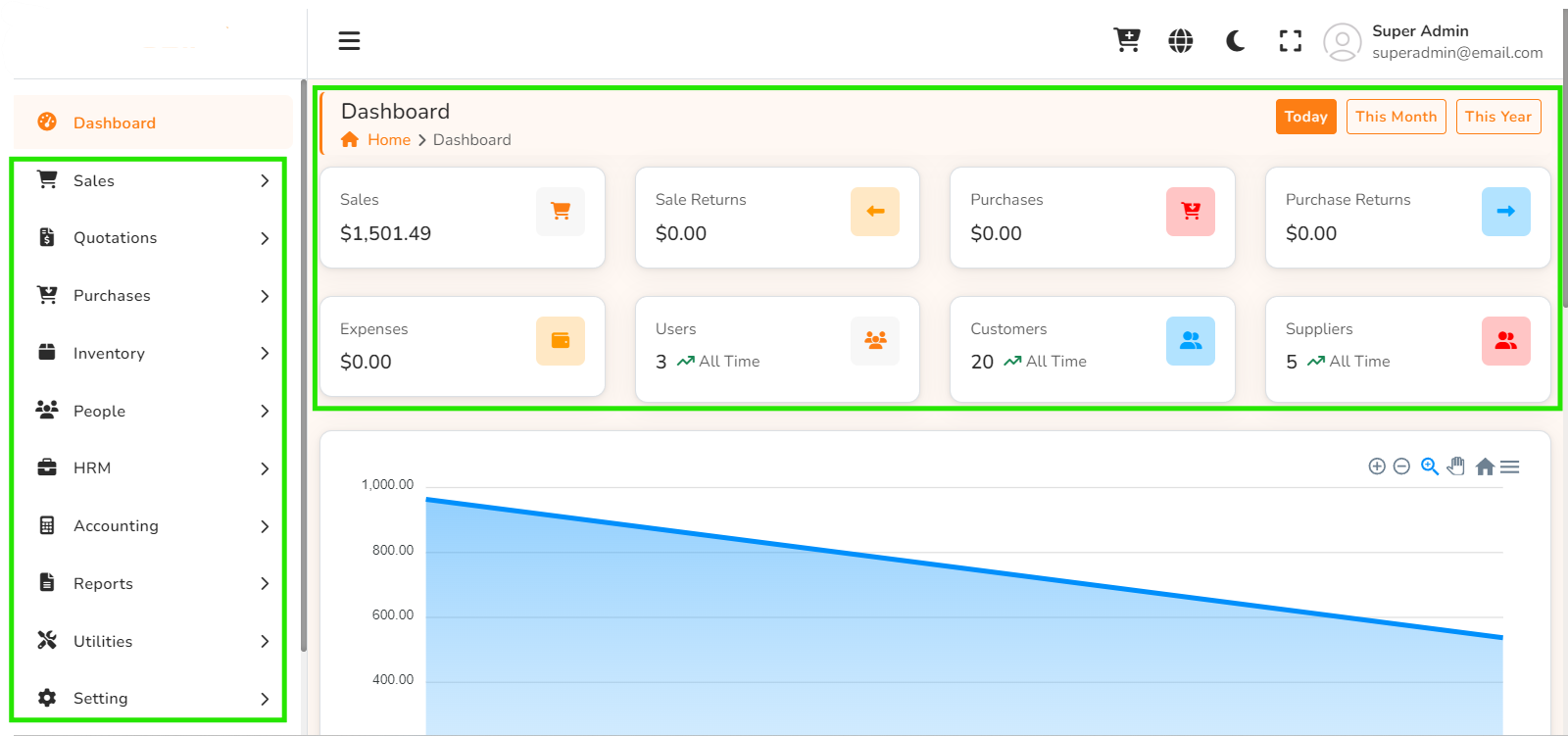This screenshot has width=1568, height=736.
Task: Click the Inventory box icon in the sidebar
Action: click(x=47, y=352)
